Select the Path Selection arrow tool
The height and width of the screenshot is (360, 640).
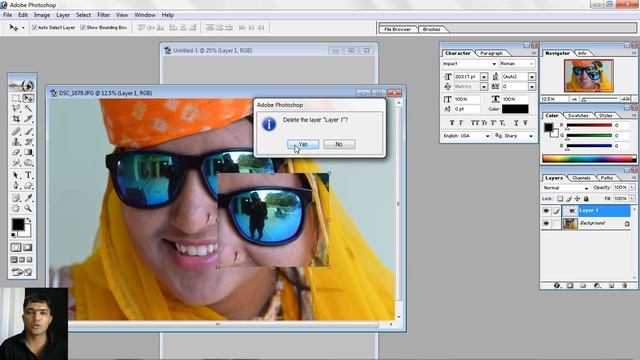tap(16, 175)
